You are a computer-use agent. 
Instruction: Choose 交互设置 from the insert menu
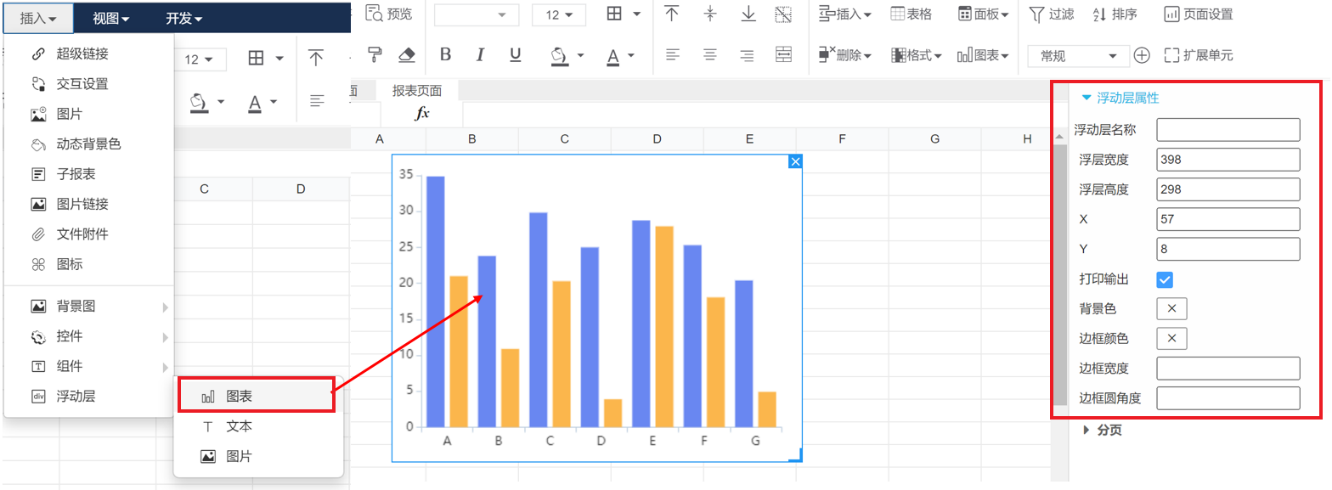[x=88, y=84]
